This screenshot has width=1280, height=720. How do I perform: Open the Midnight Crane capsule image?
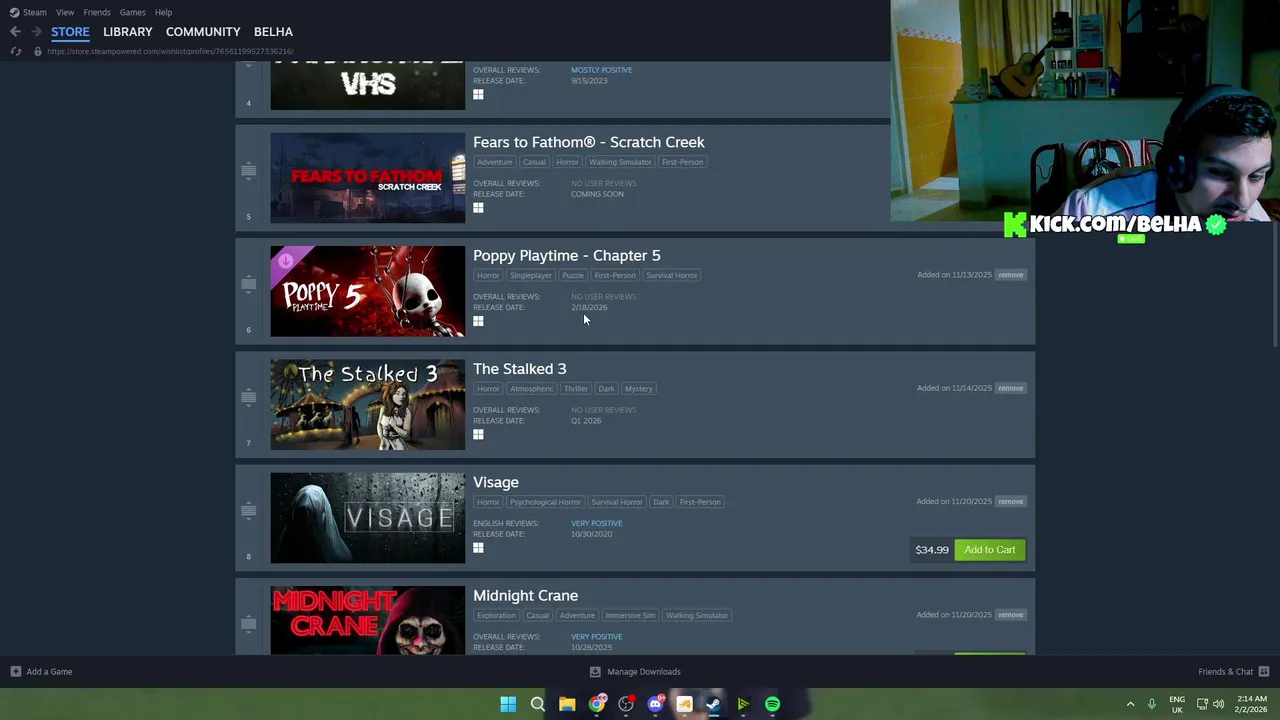coord(367,620)
